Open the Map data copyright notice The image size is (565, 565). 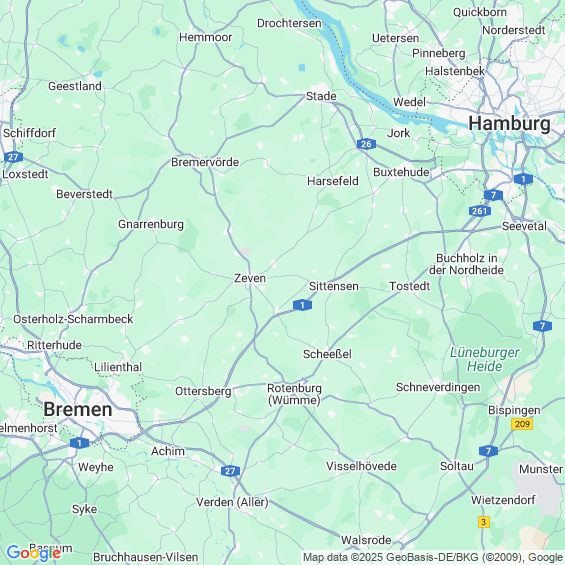(433, 557)
